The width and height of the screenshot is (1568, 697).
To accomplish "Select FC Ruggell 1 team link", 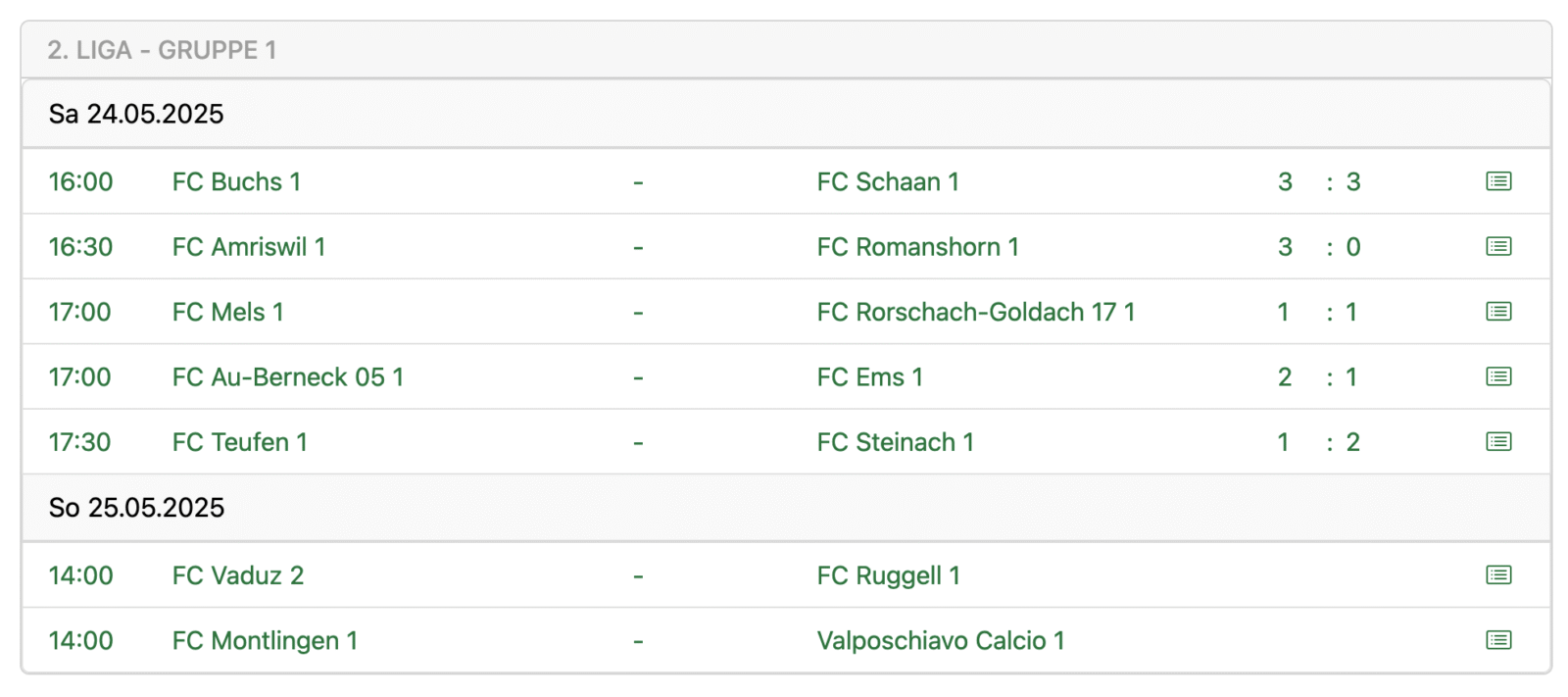I will click(888, 576).
